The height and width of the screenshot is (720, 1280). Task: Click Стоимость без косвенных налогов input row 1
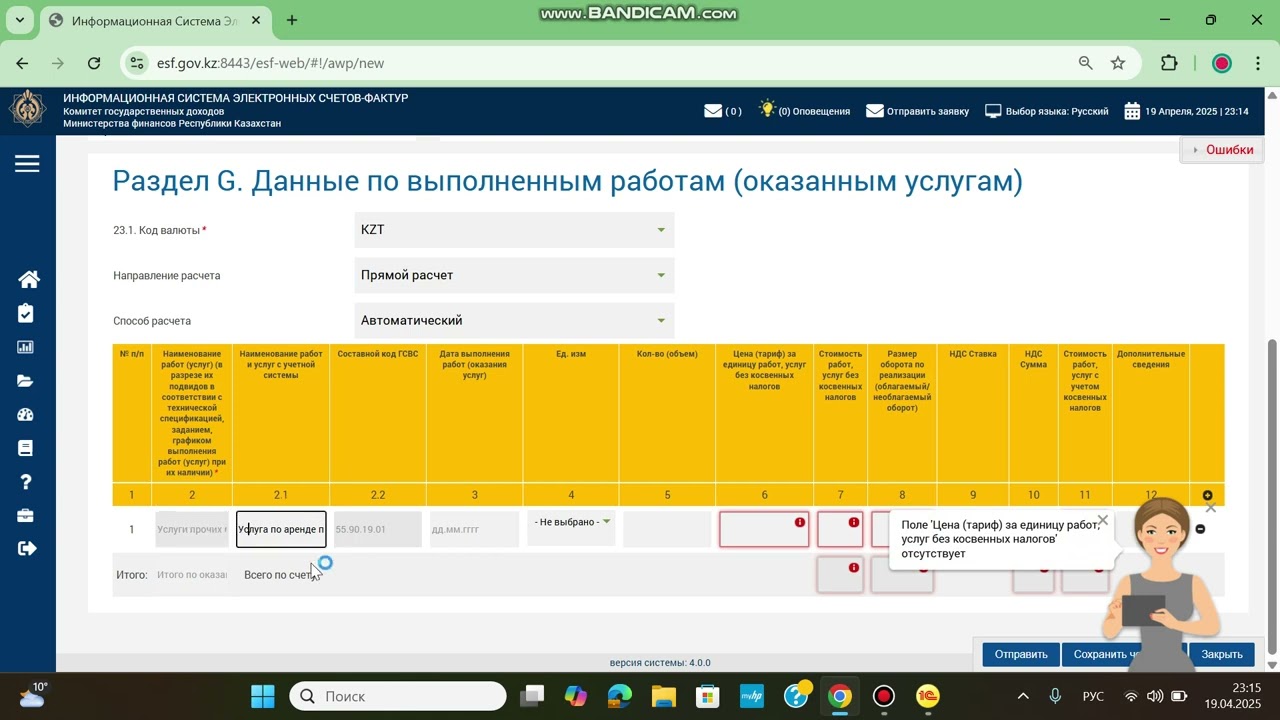(840, 529)
